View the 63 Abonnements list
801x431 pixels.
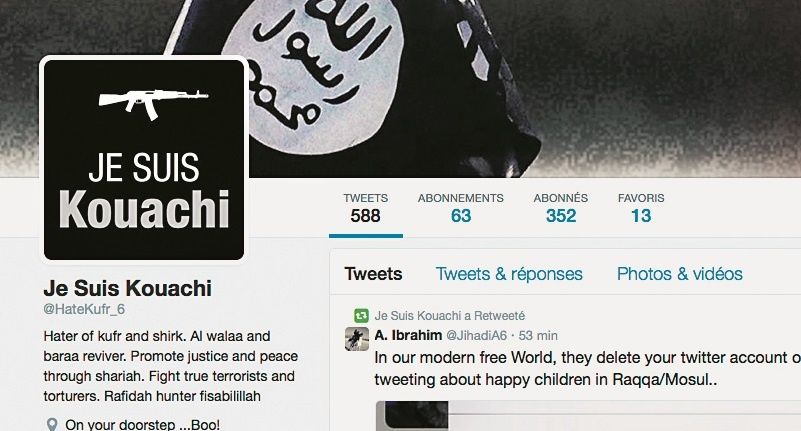tap(461, 209)
